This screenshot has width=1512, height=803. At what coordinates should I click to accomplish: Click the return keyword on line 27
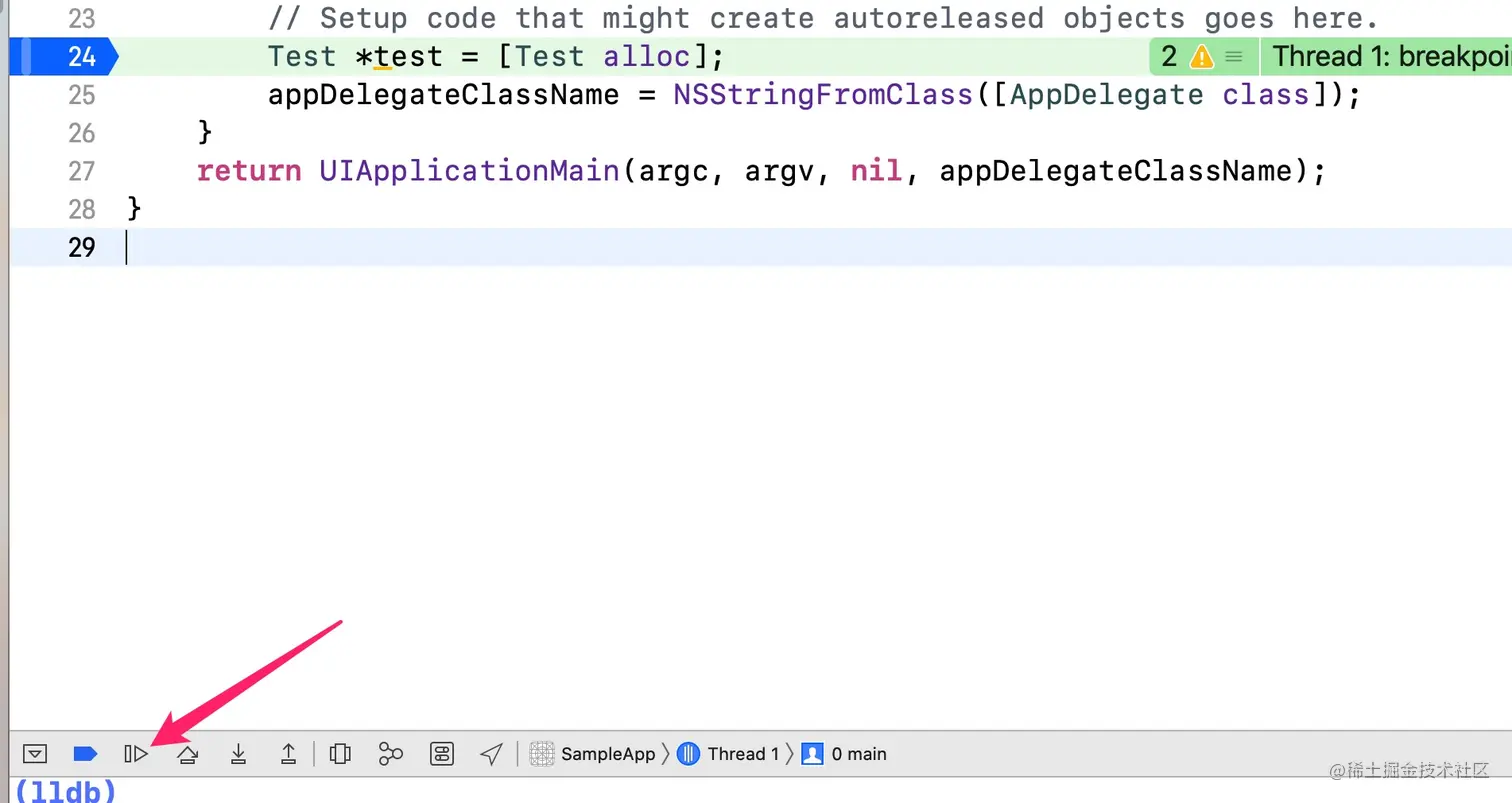[x=249, y=171]
